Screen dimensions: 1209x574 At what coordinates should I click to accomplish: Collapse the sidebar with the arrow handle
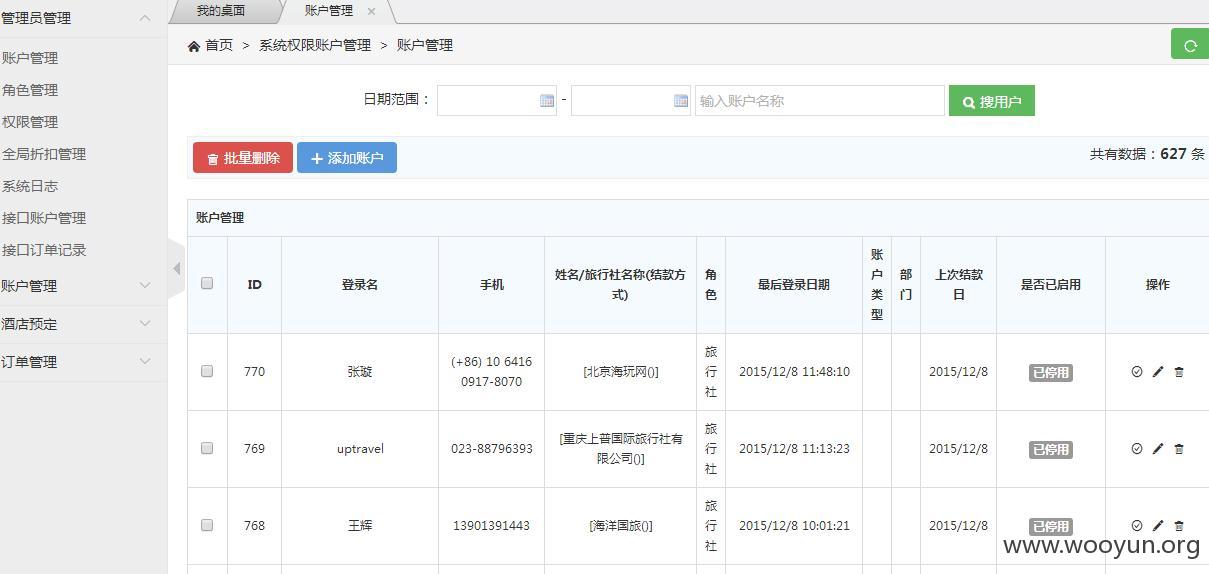pos(176,268)
